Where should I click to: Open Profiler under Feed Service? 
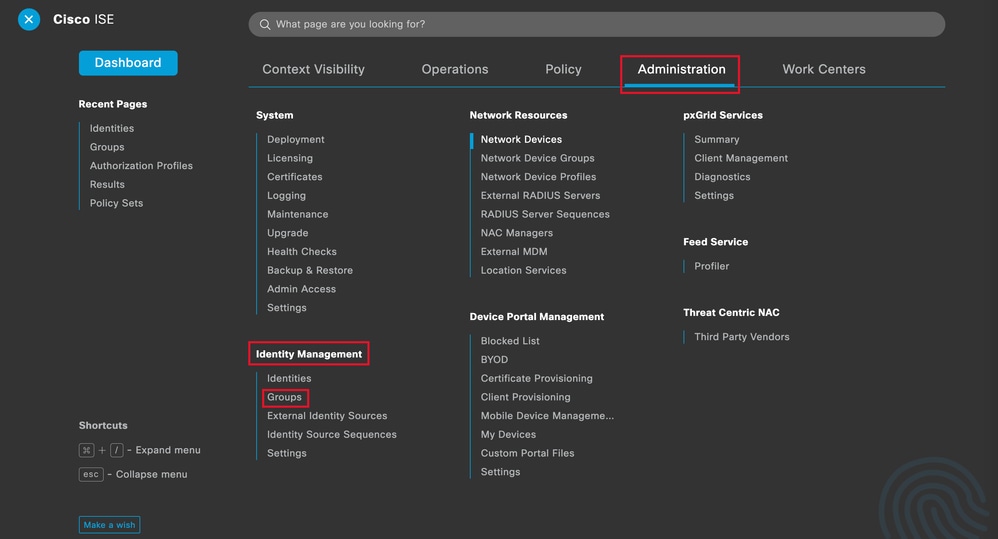712,266
